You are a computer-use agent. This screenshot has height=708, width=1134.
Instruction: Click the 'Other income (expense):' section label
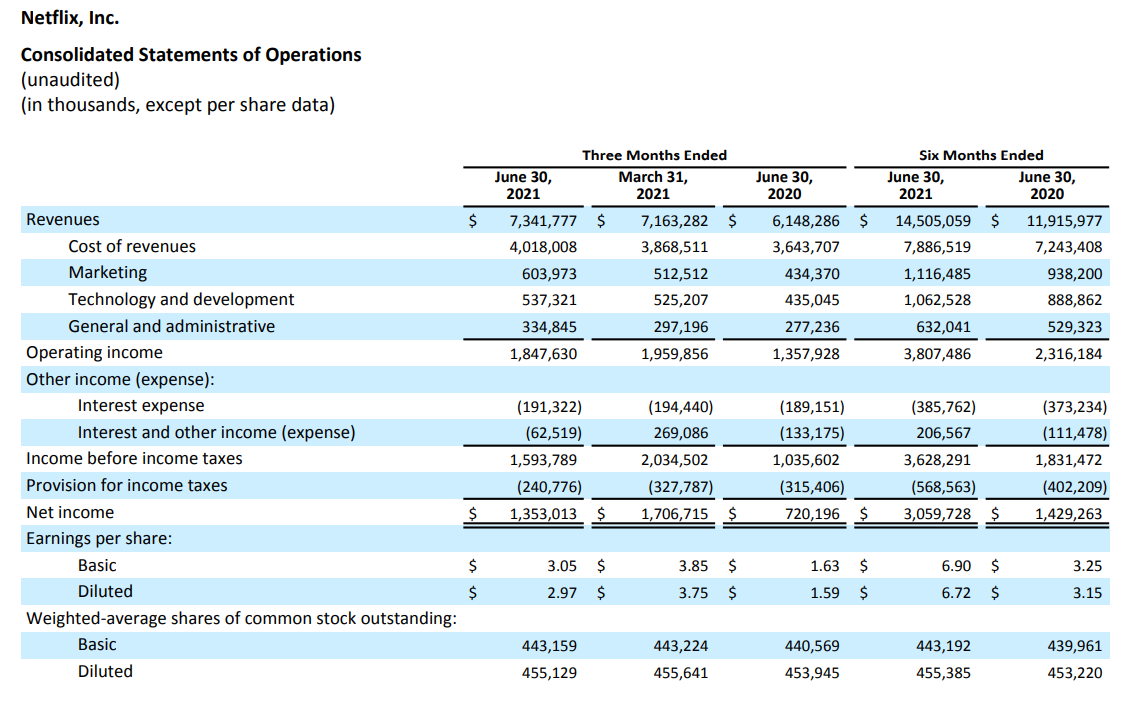coord(120,380)
